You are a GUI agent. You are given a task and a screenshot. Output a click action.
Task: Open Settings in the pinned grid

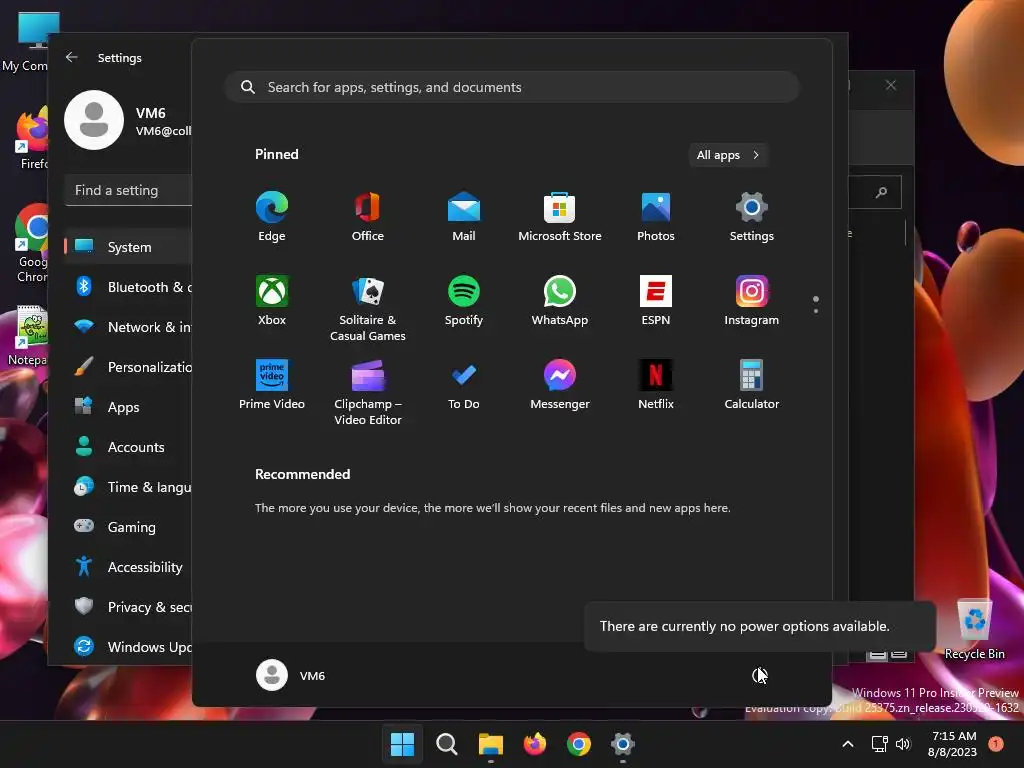pyautogui.click(x=752, y=217)
